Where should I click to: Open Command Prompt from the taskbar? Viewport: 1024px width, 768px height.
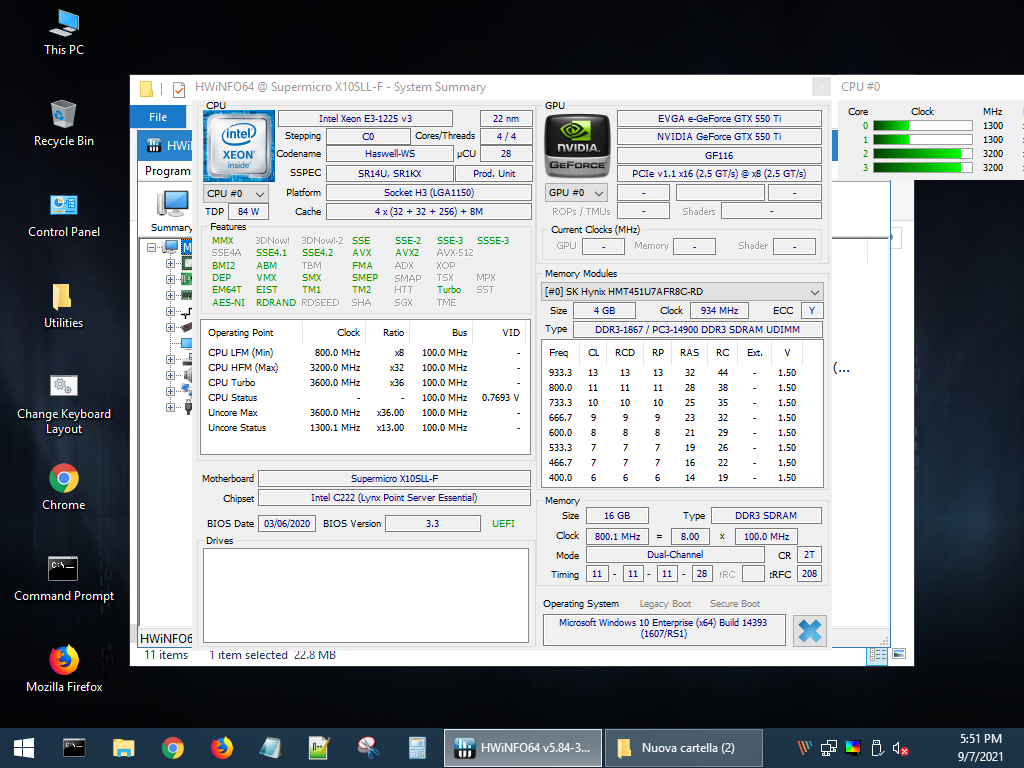click(x=74, y=748)
